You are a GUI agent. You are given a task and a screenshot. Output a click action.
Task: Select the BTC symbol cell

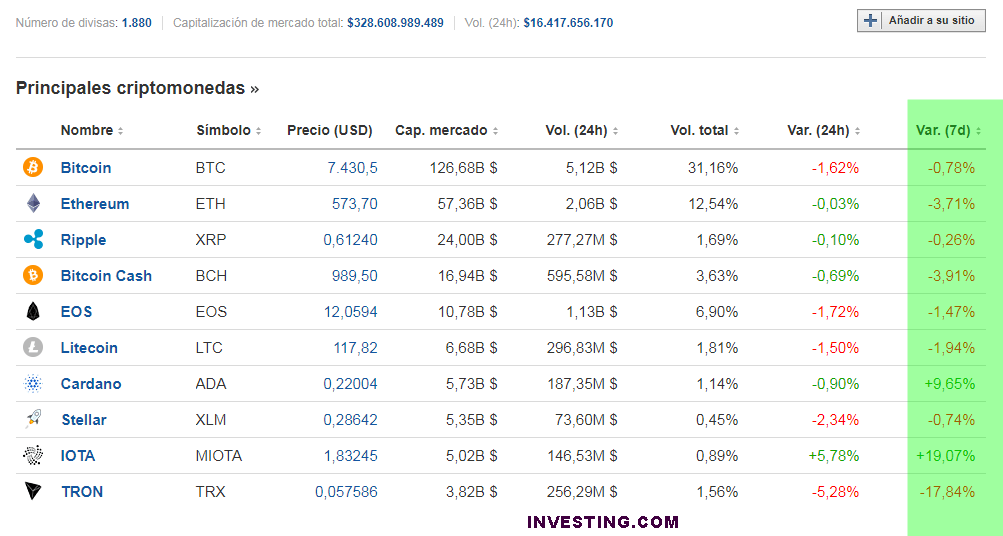pos(210,168)
